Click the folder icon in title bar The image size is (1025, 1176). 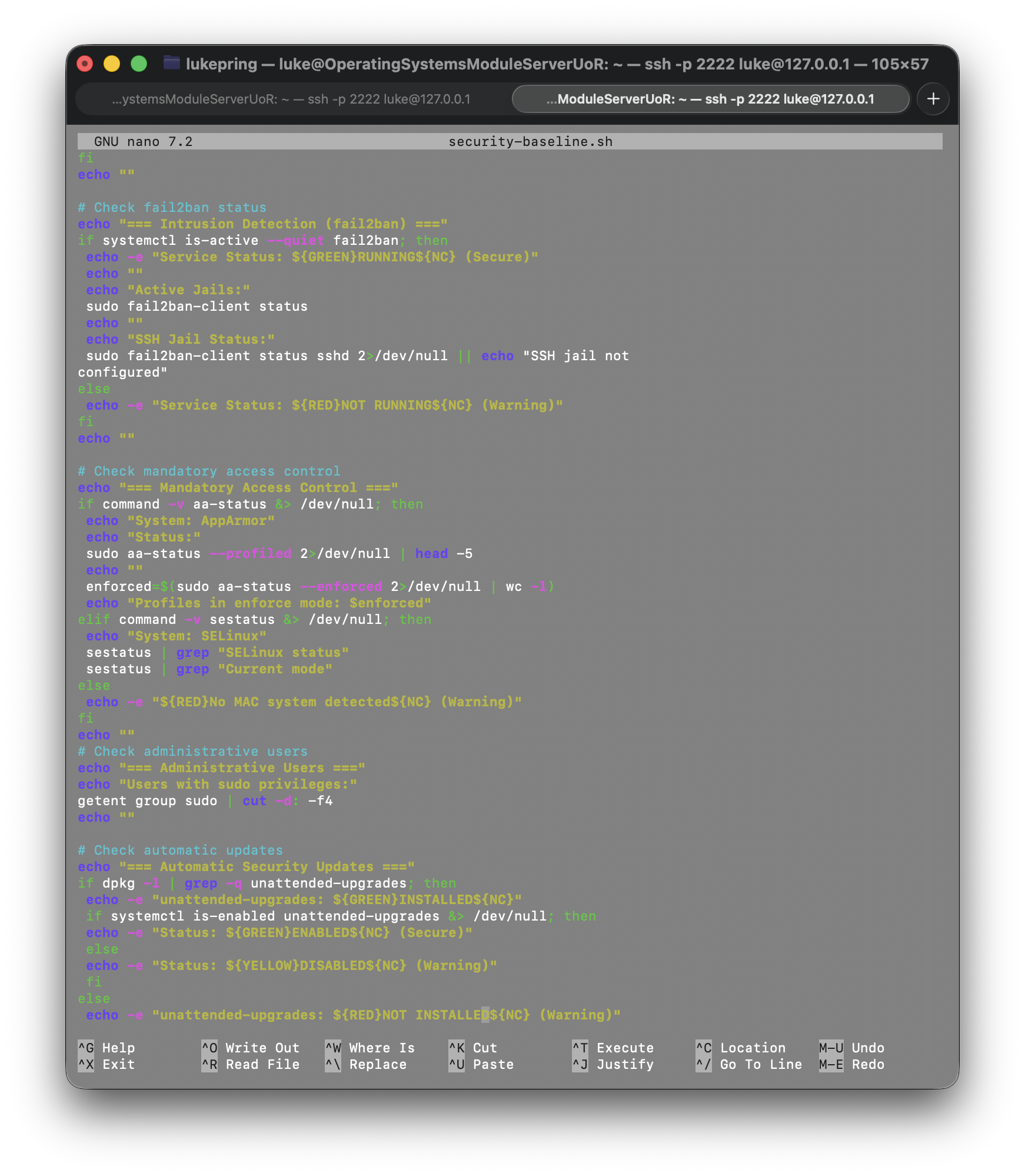pos(172,63)
